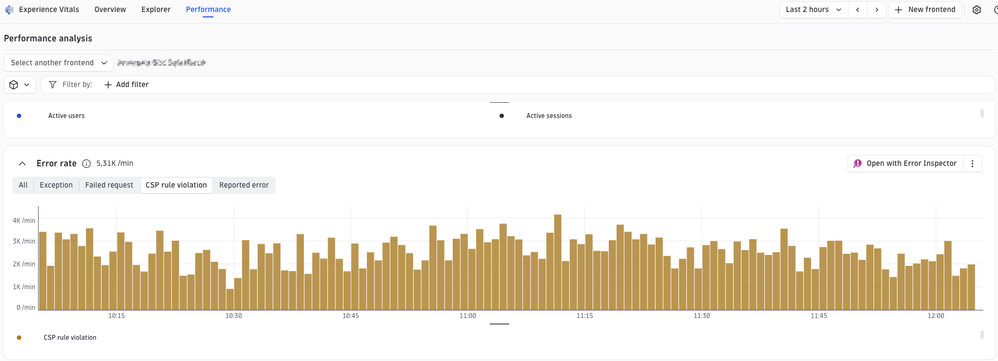Open Select another frontend dropdown
The width and height of the screenshot is (998, 361).
[x=59, y=63]
